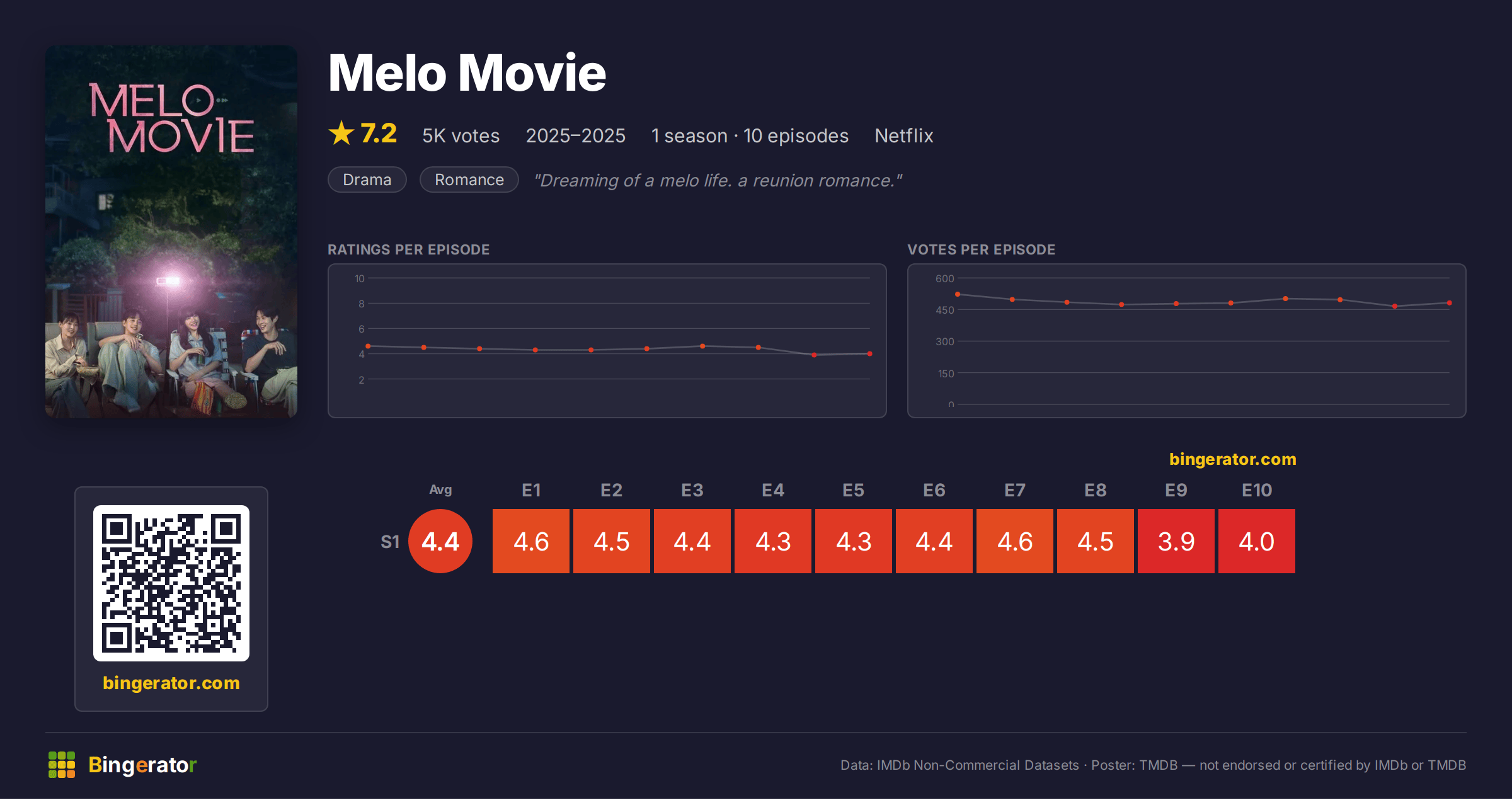Select the E9 rating tile 3.9
This screenshot has height=800, width=1512.
coord(1176,541)
